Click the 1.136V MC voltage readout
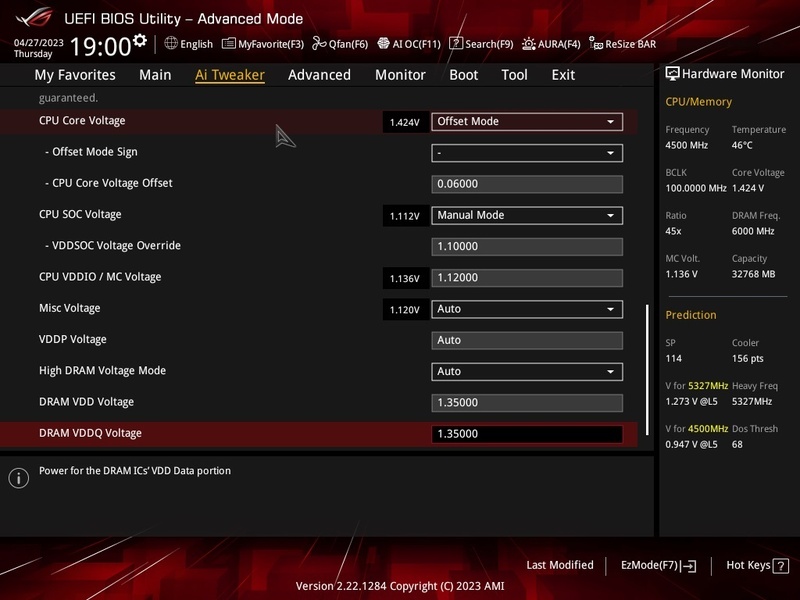This screenshot has width=800, height=600. [x=405, y=279]
